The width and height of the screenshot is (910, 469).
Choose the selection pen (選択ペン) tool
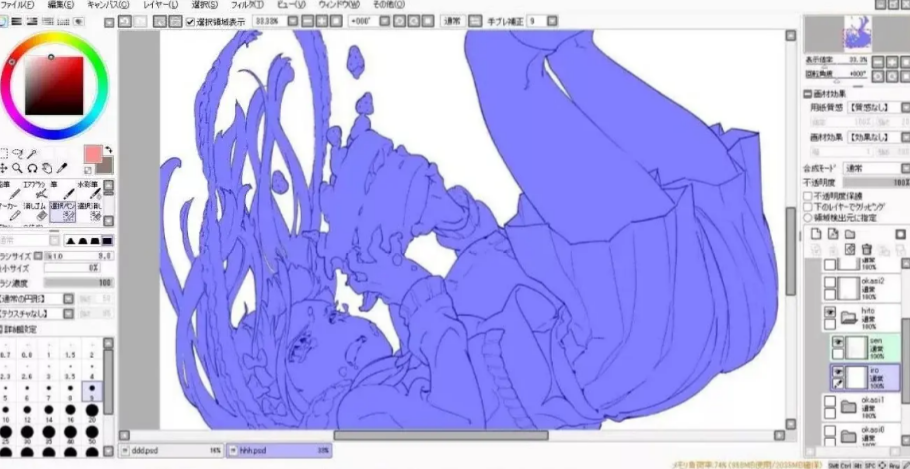[x=64, y=212]
